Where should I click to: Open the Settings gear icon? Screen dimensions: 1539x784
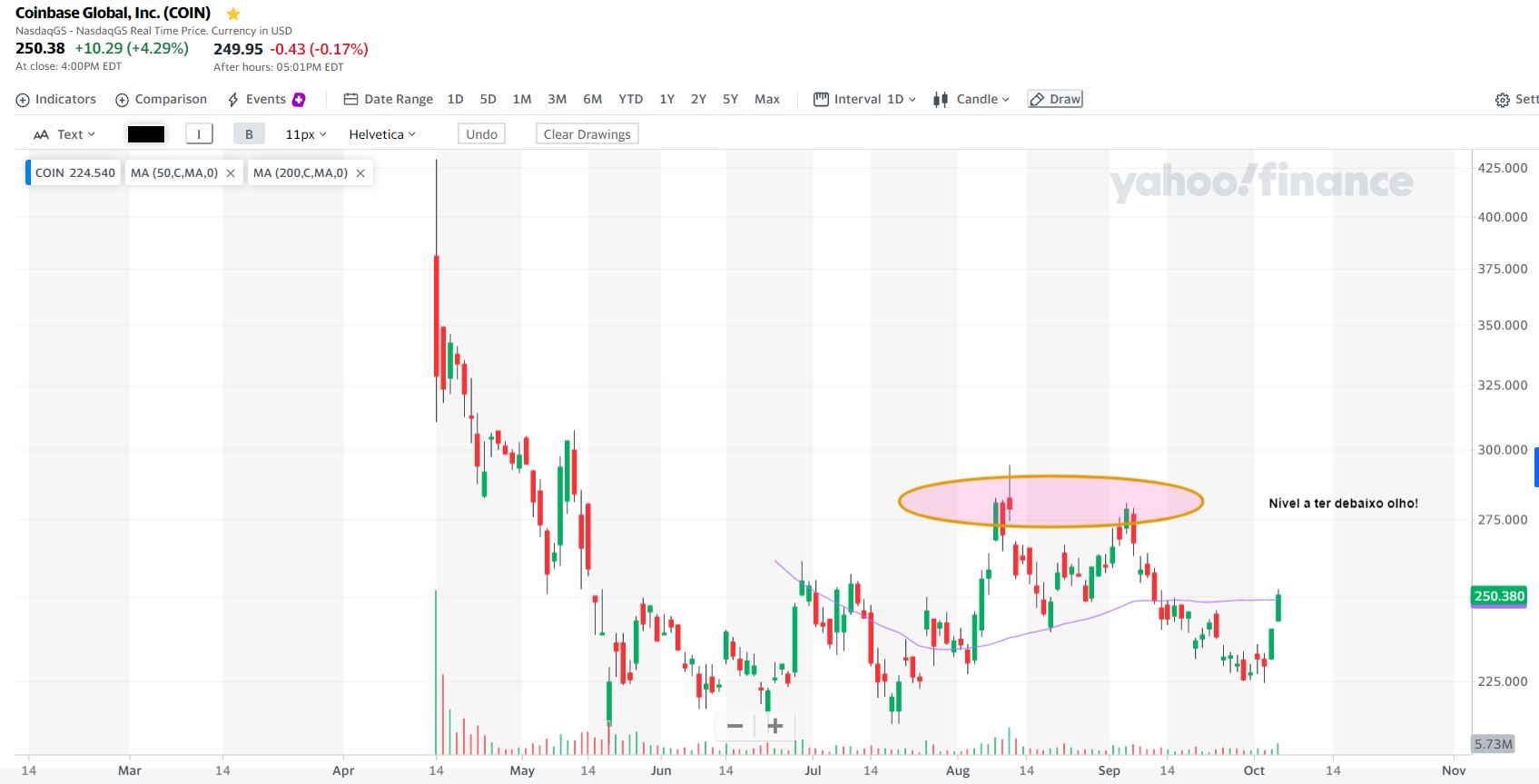[x=1502, y=100]
